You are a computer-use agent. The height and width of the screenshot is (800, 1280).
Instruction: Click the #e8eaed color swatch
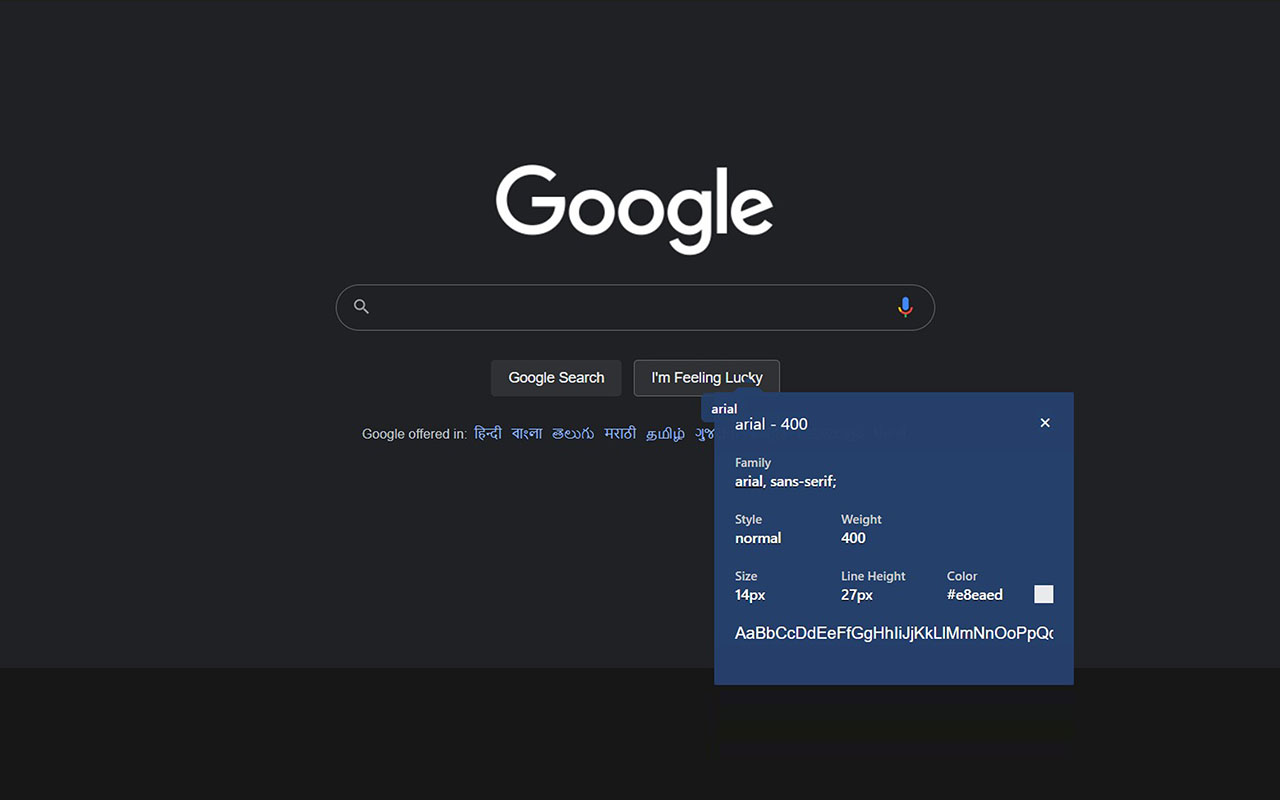1043,594
